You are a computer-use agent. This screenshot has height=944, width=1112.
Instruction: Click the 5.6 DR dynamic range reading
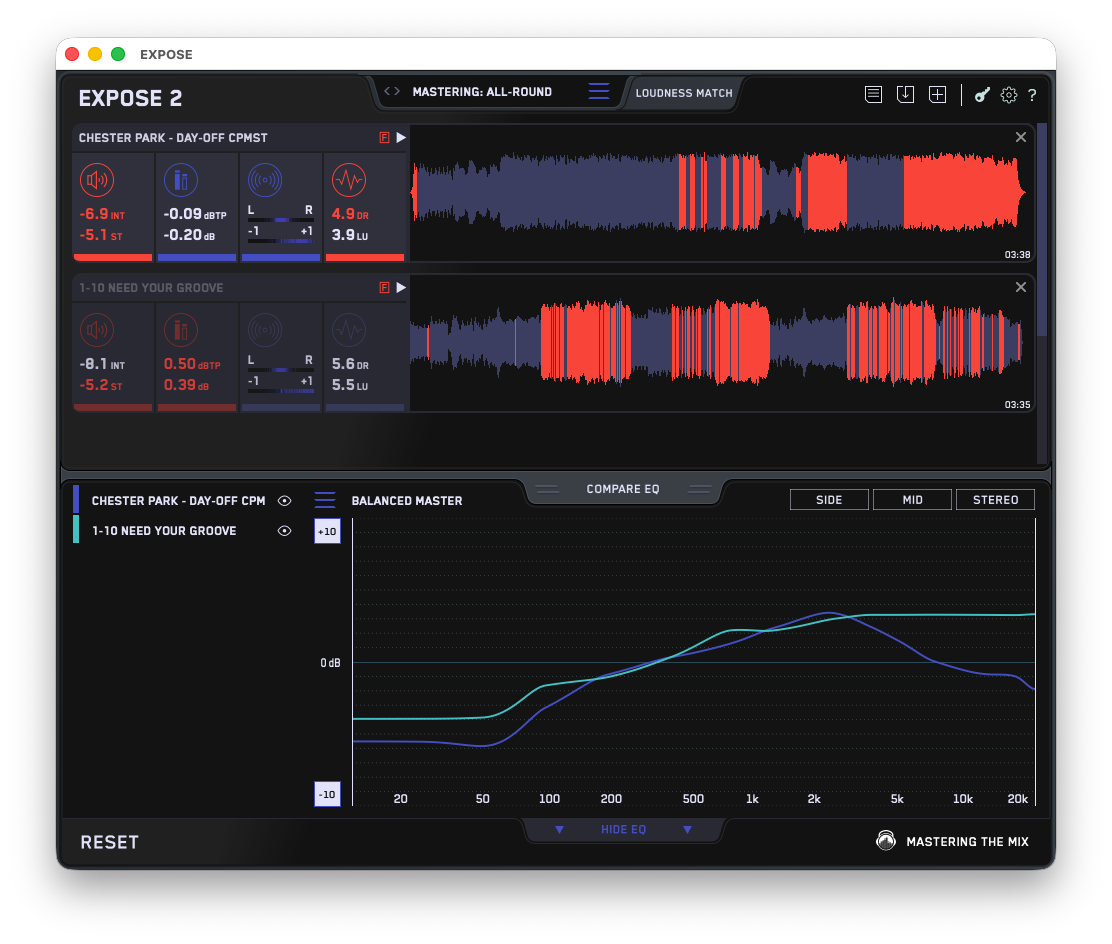(350, 365)
